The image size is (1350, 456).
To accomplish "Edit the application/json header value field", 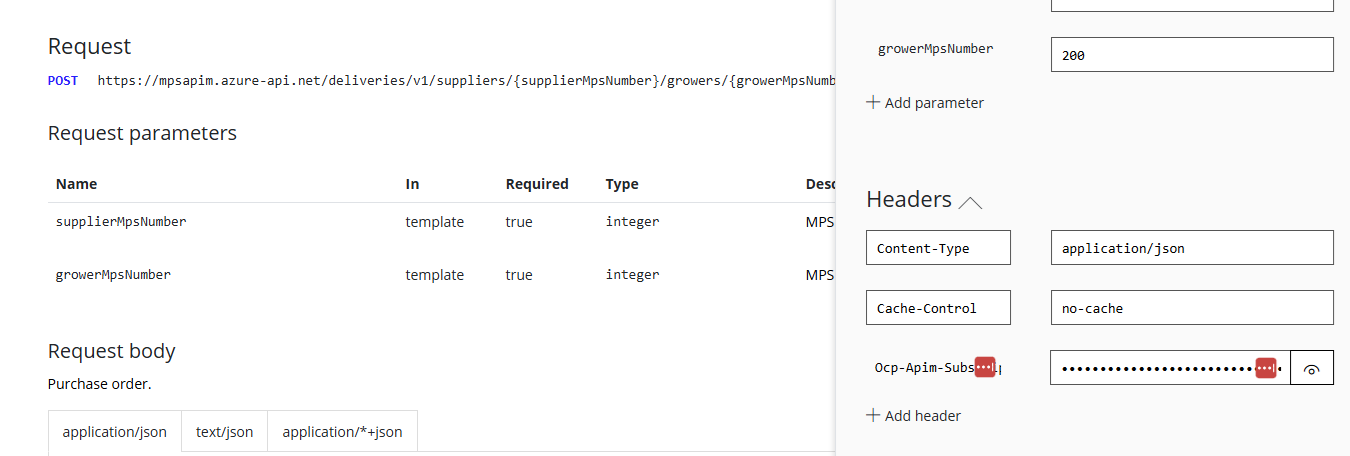I will click(1191, 248).
